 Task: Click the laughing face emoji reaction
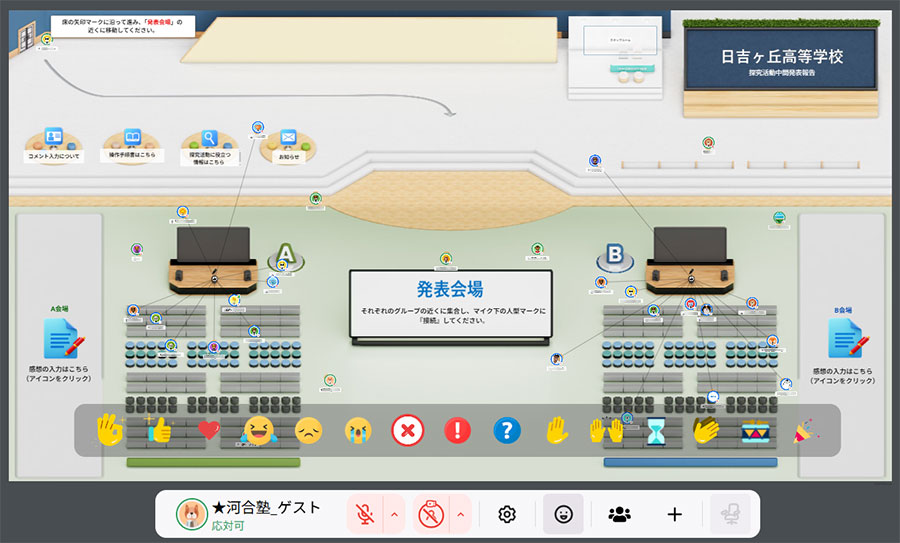[258, 430]
